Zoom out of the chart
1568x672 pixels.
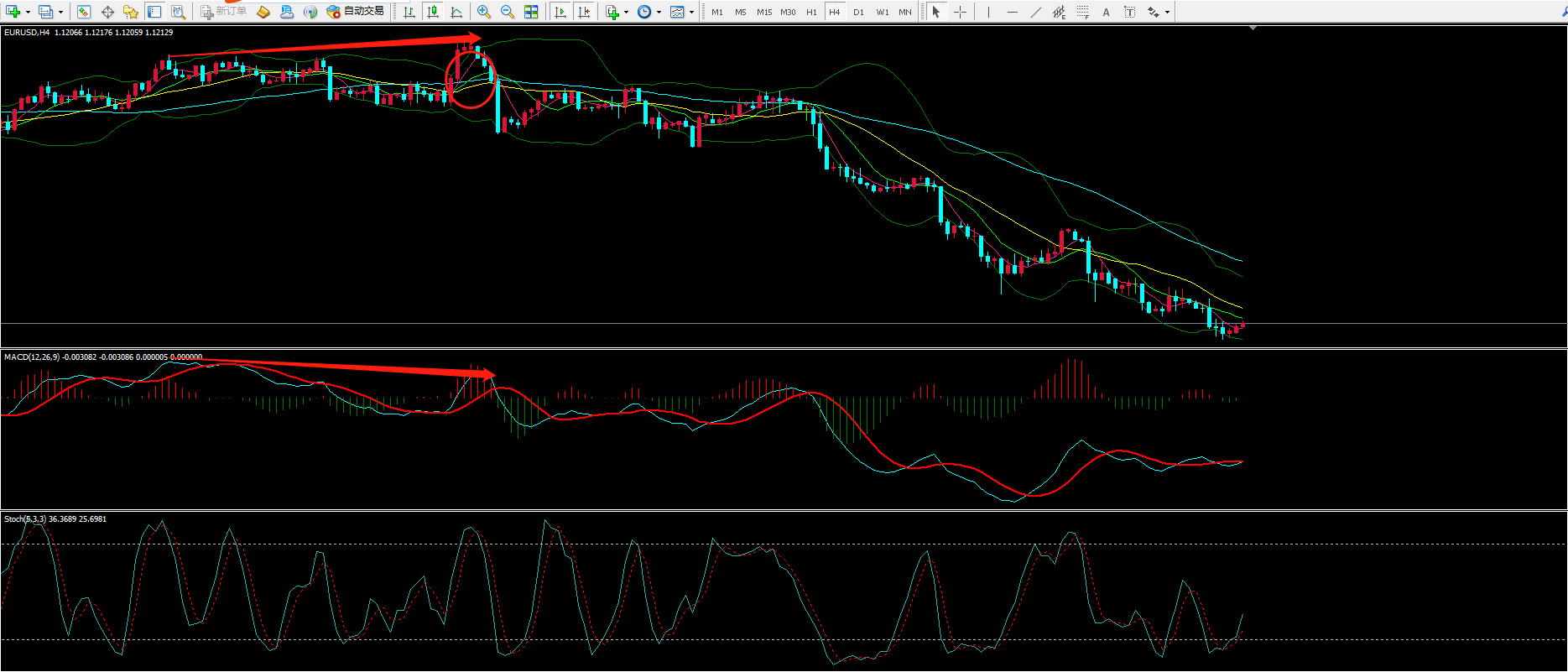(x=507, y=12)
